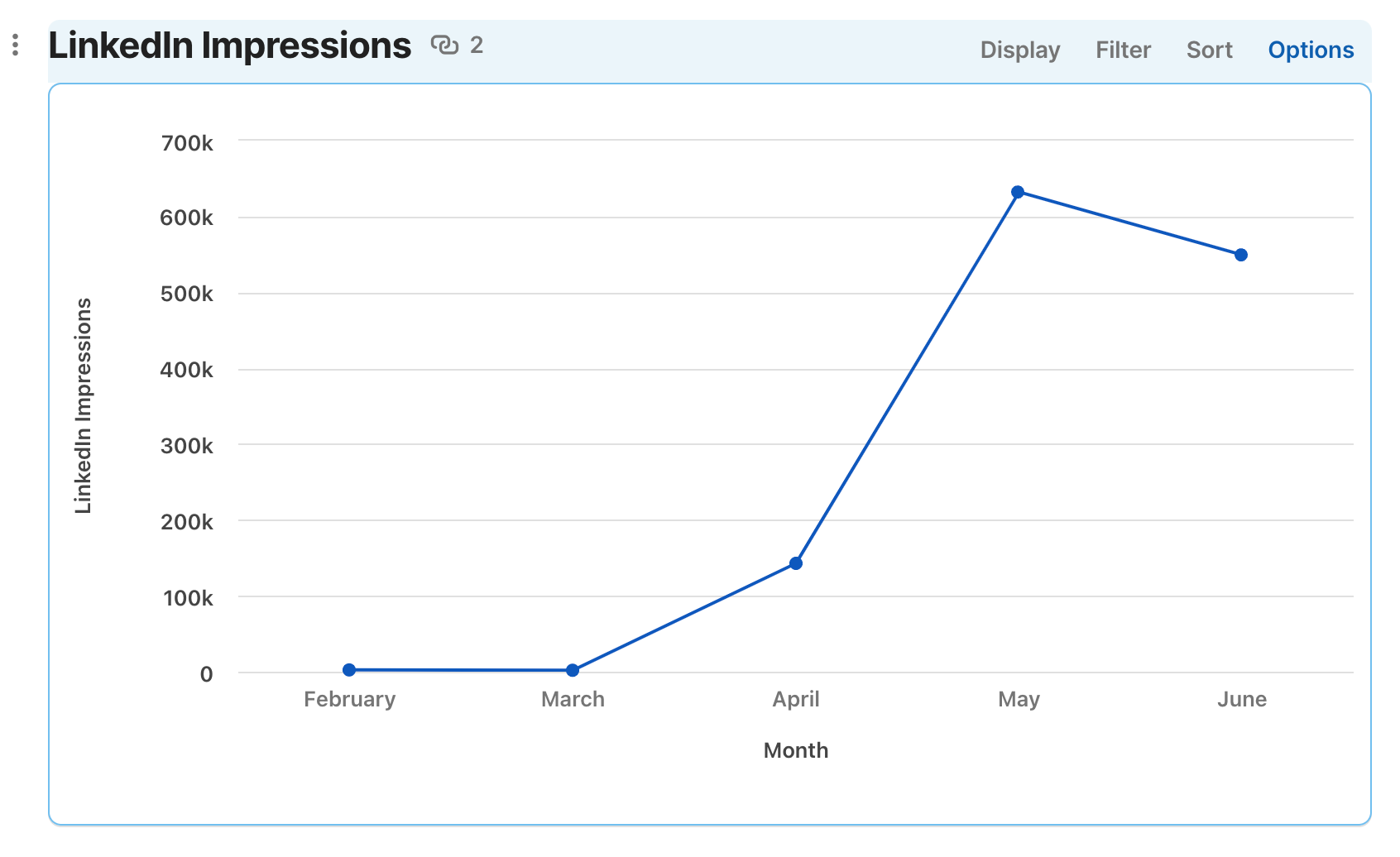Open the Display menu
The image size is (1400, 857).
[x=1020, y=50]
